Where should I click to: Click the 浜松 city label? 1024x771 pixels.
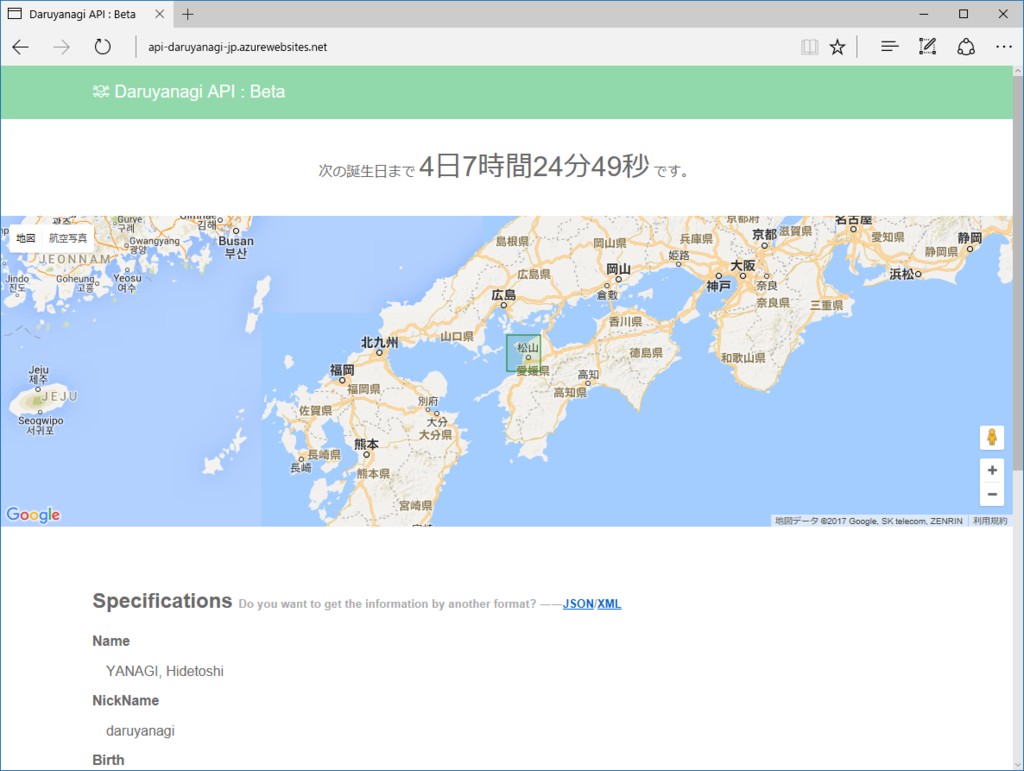pos(902,274)
